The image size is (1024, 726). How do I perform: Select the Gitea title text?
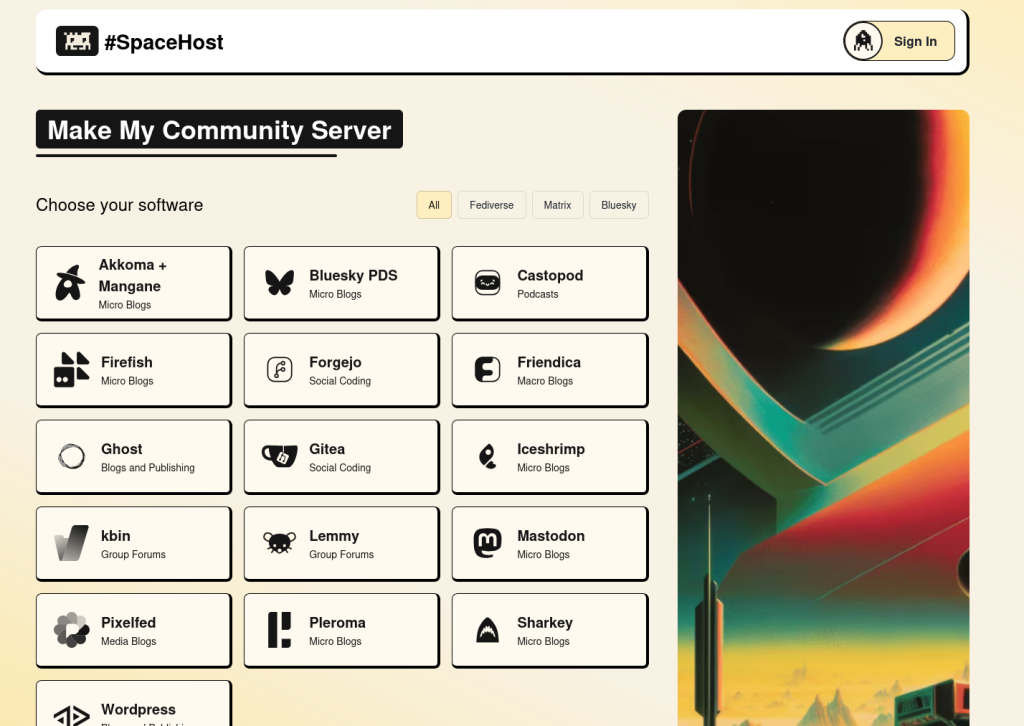[327, 449]
